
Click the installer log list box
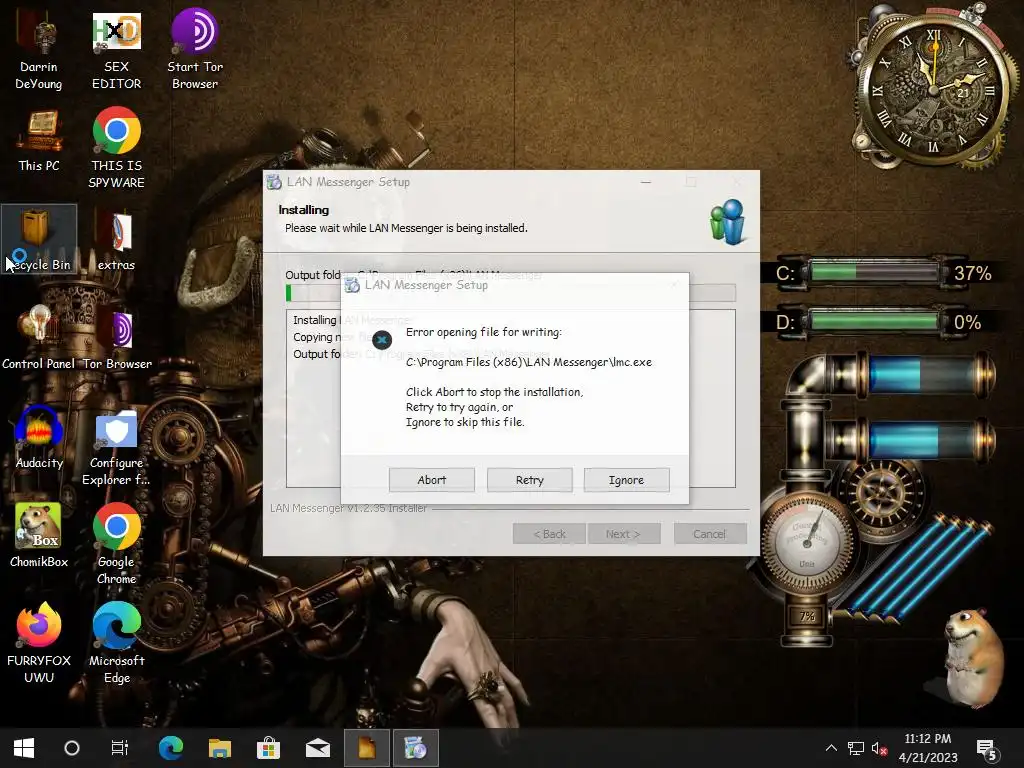point(511,398)
